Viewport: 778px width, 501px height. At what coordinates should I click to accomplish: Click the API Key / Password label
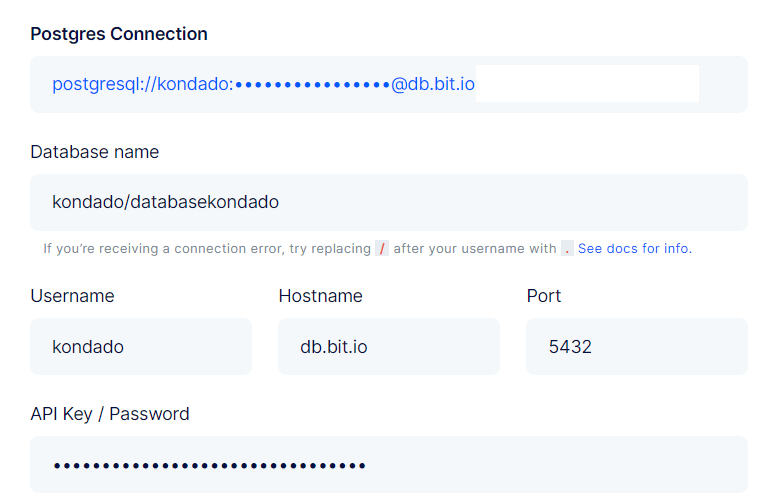110,413
